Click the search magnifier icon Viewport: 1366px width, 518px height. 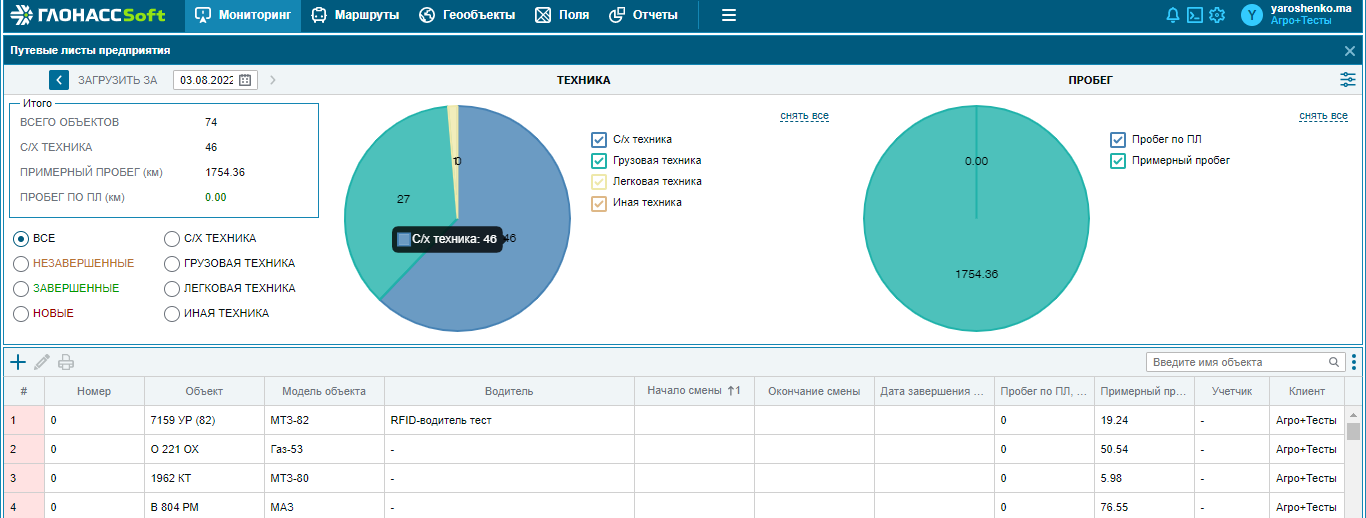point(1334,362)
